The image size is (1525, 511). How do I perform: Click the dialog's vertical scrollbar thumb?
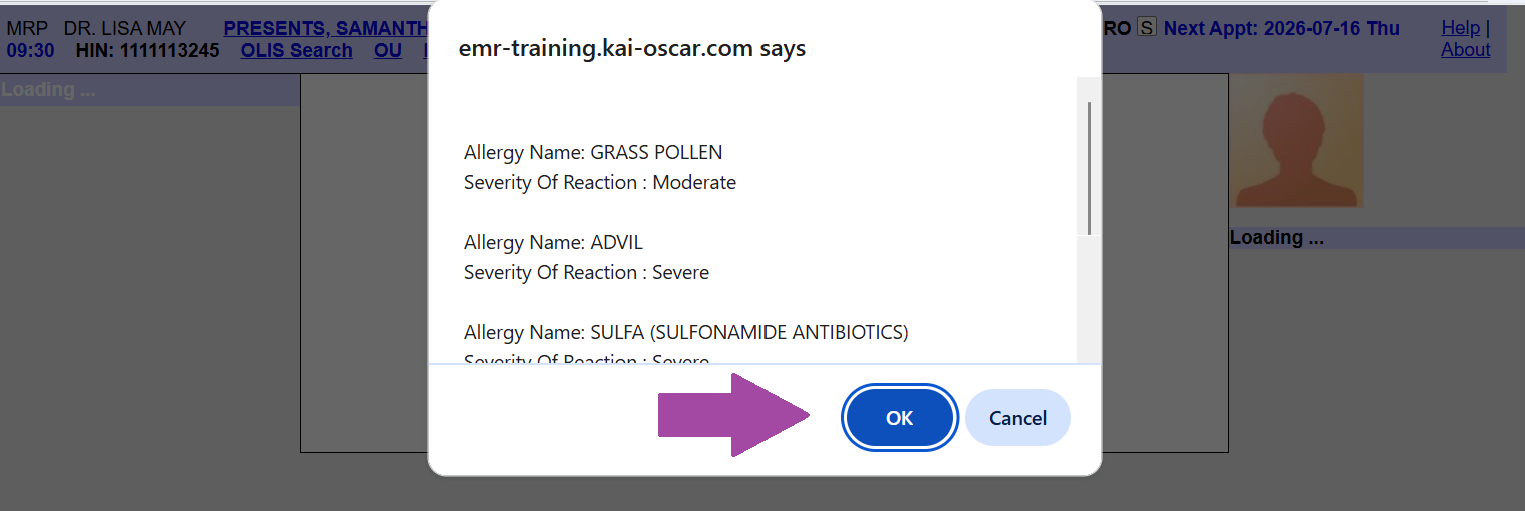pyautogui.click(x=1089, y=167)
